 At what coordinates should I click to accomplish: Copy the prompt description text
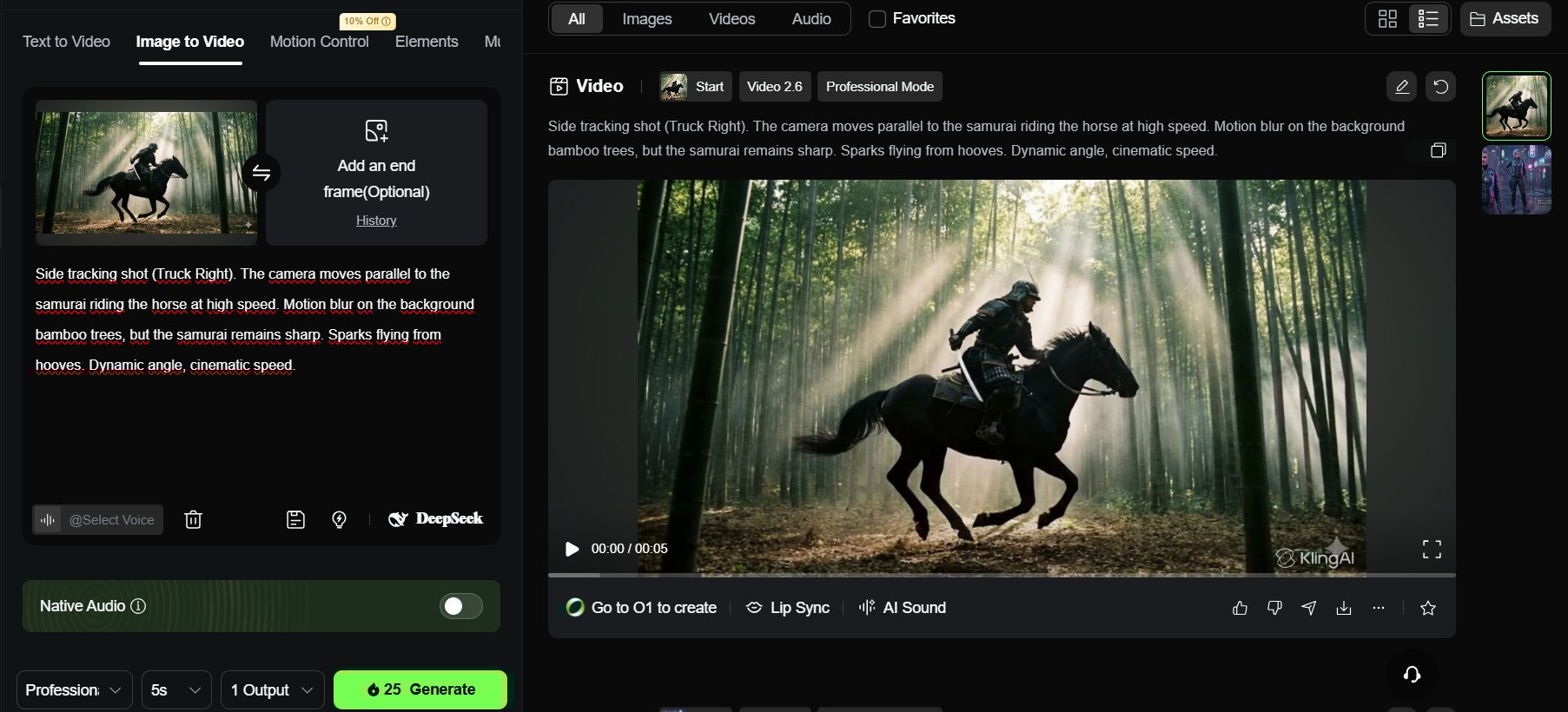coord(1438,150)
